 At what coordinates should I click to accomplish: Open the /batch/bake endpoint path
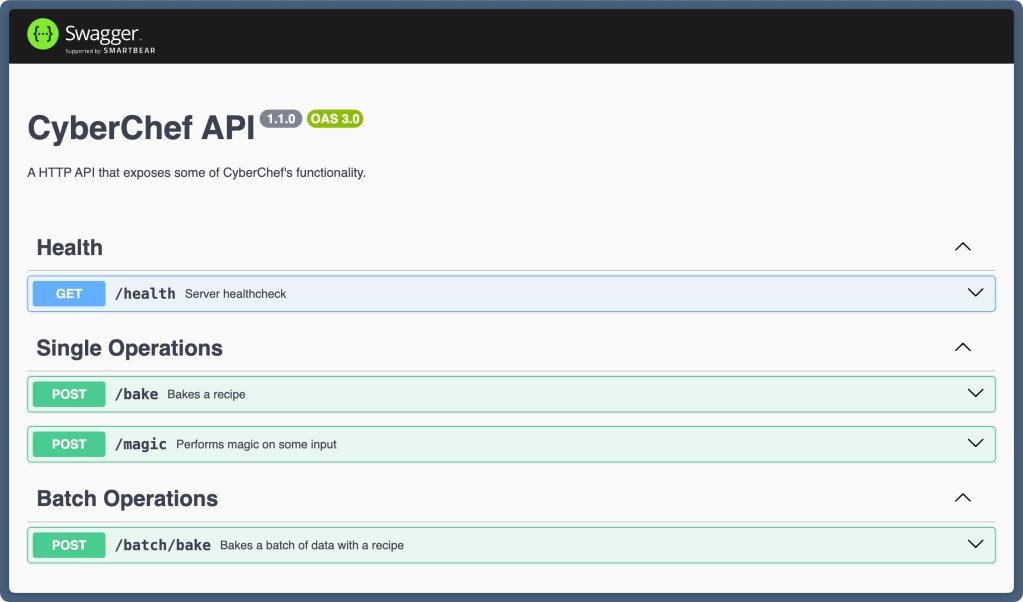(x=163, y=545)
